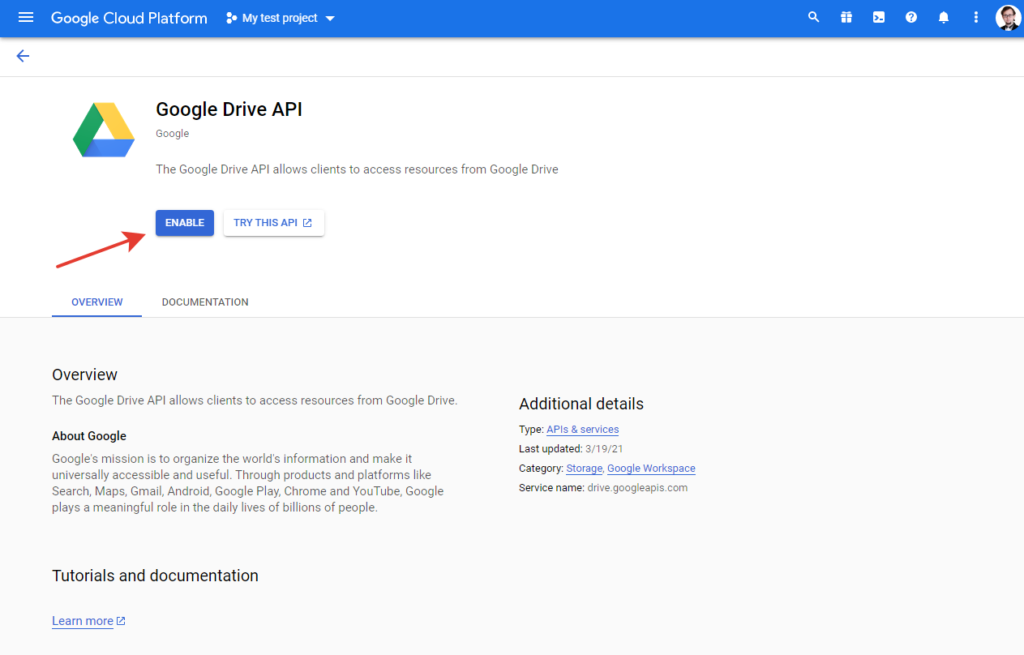Viewport: 1024px width, 655px height.
Task: Follow the Storage category link
Action: pyautogui.click(x=584, y=468)
